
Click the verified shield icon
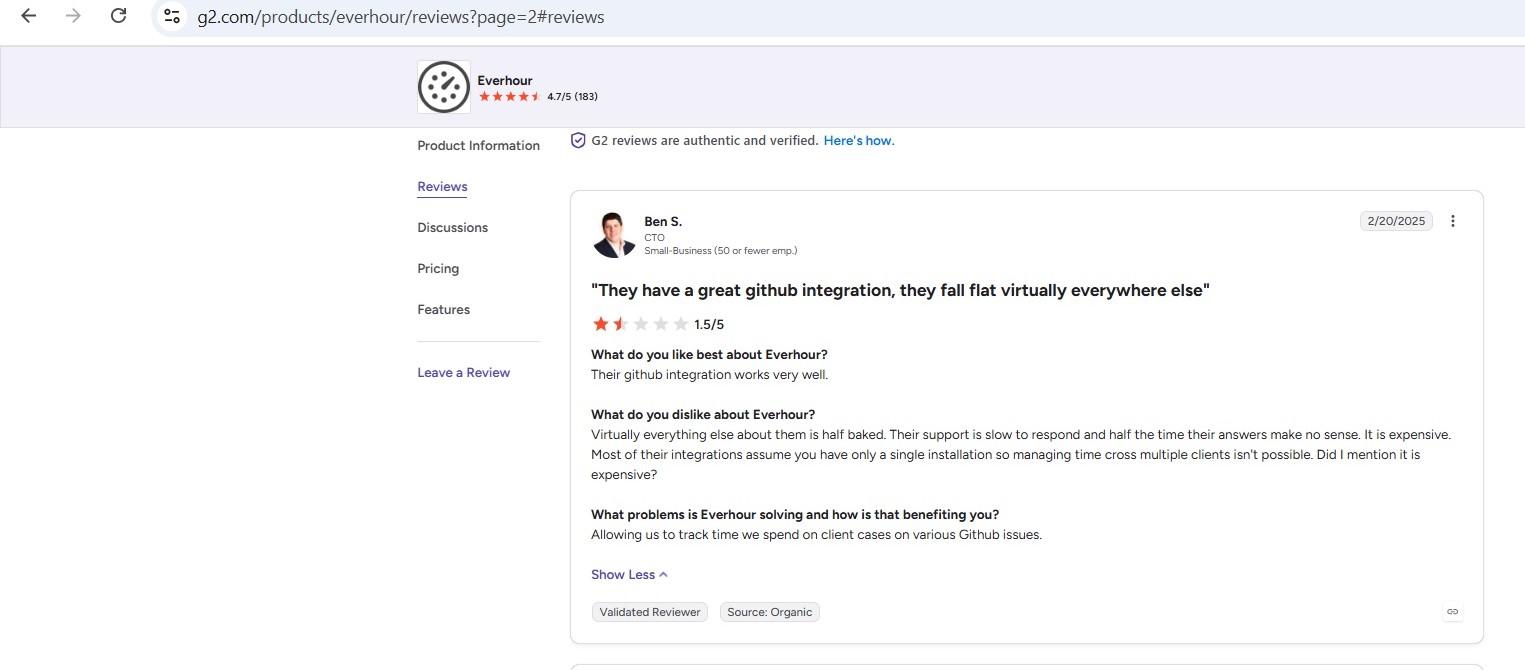[x=577, y=141]
